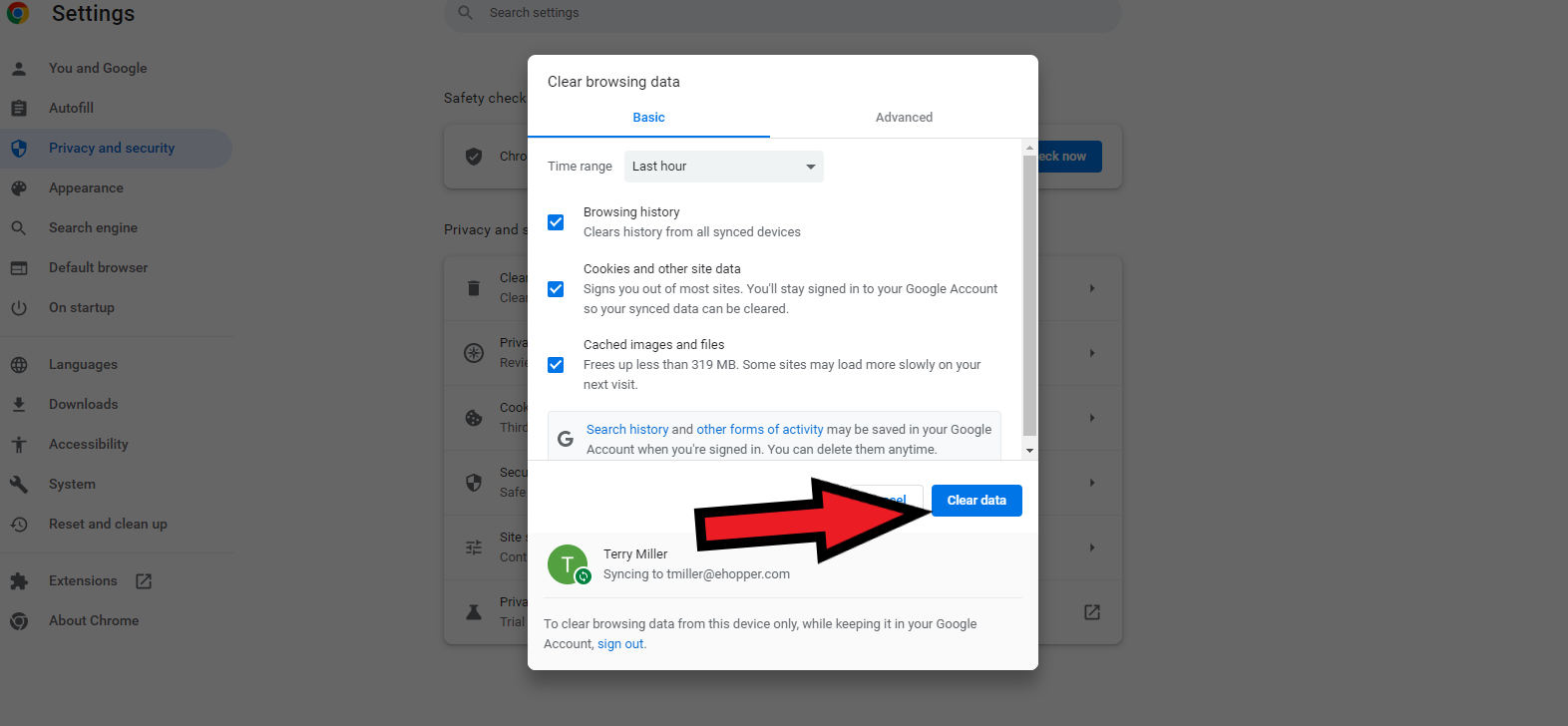
Task: Click Terry Miller's avatar with sync badge
Action: tap(569, 564)
